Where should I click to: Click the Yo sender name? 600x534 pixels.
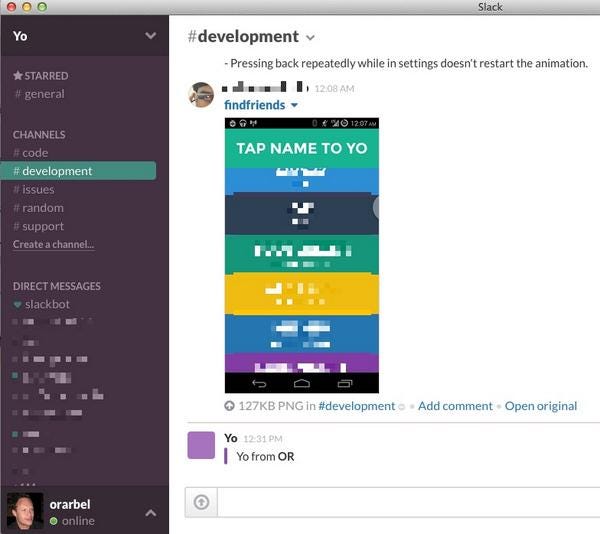click(x=231, y=438)
